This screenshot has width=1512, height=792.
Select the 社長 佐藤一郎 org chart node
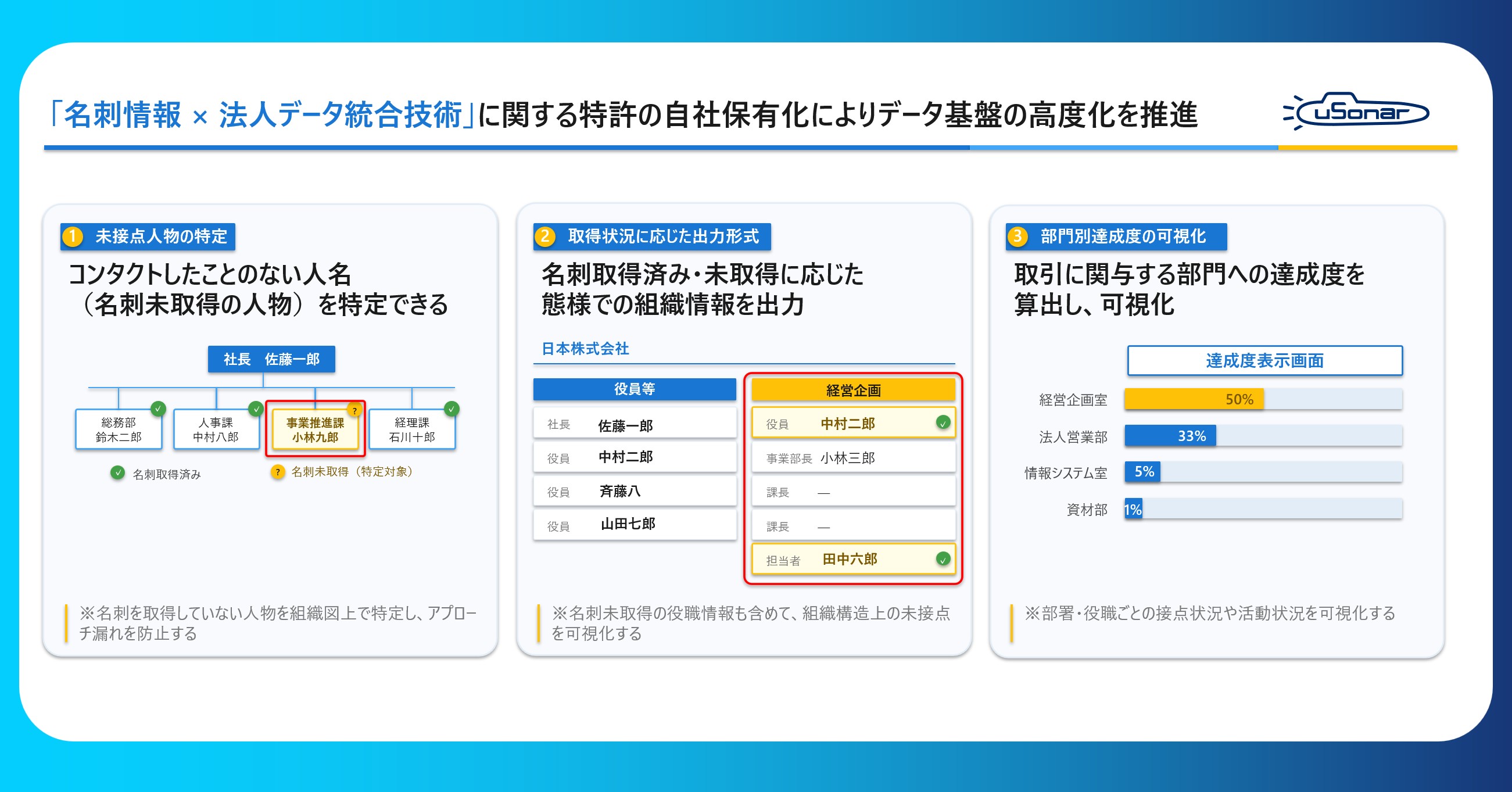point(271,359)
